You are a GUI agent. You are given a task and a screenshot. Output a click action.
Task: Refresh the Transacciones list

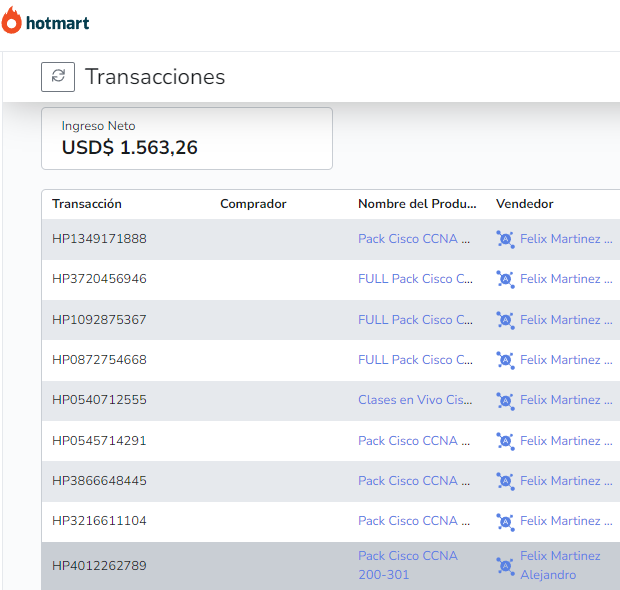(x=58, y=77)
